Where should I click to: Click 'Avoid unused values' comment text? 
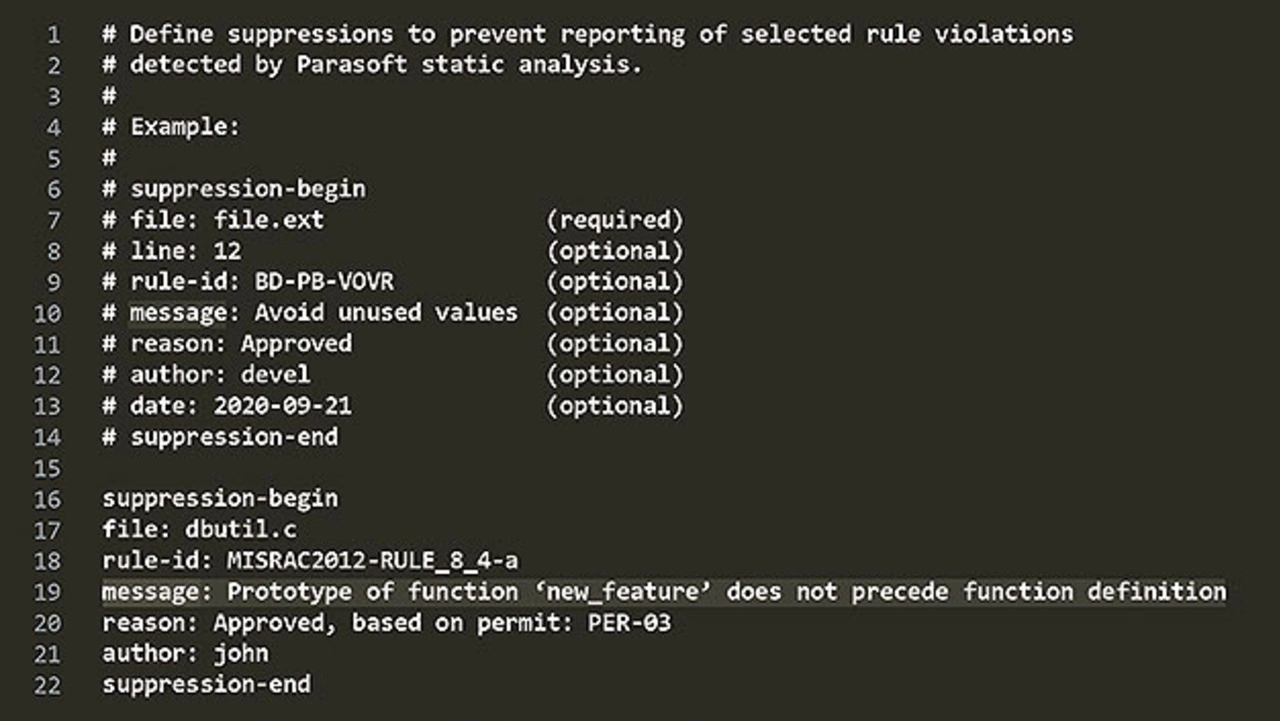coord(386,313)
